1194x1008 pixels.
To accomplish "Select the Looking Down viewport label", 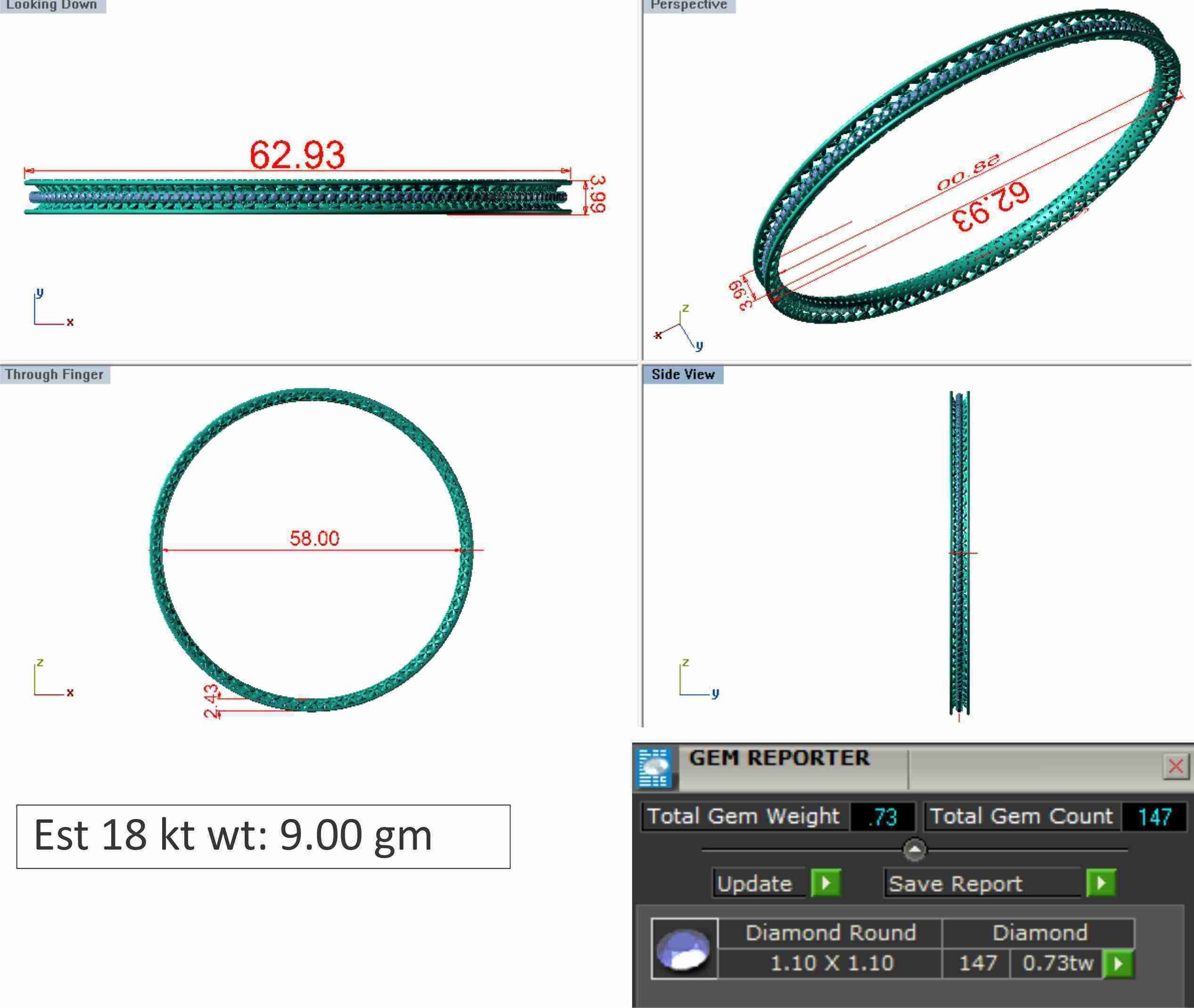I will (x=53, y=6).
